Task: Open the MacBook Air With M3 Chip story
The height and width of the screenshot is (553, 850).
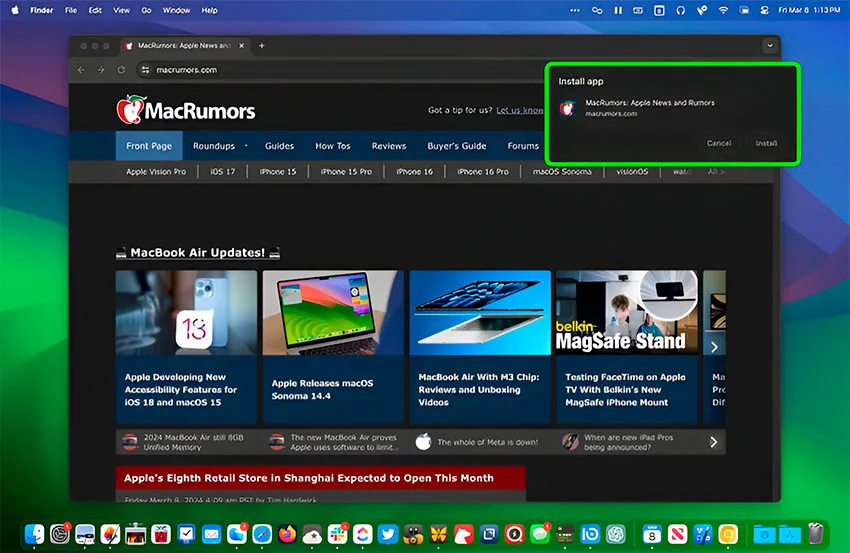Action: click(480, 346)
